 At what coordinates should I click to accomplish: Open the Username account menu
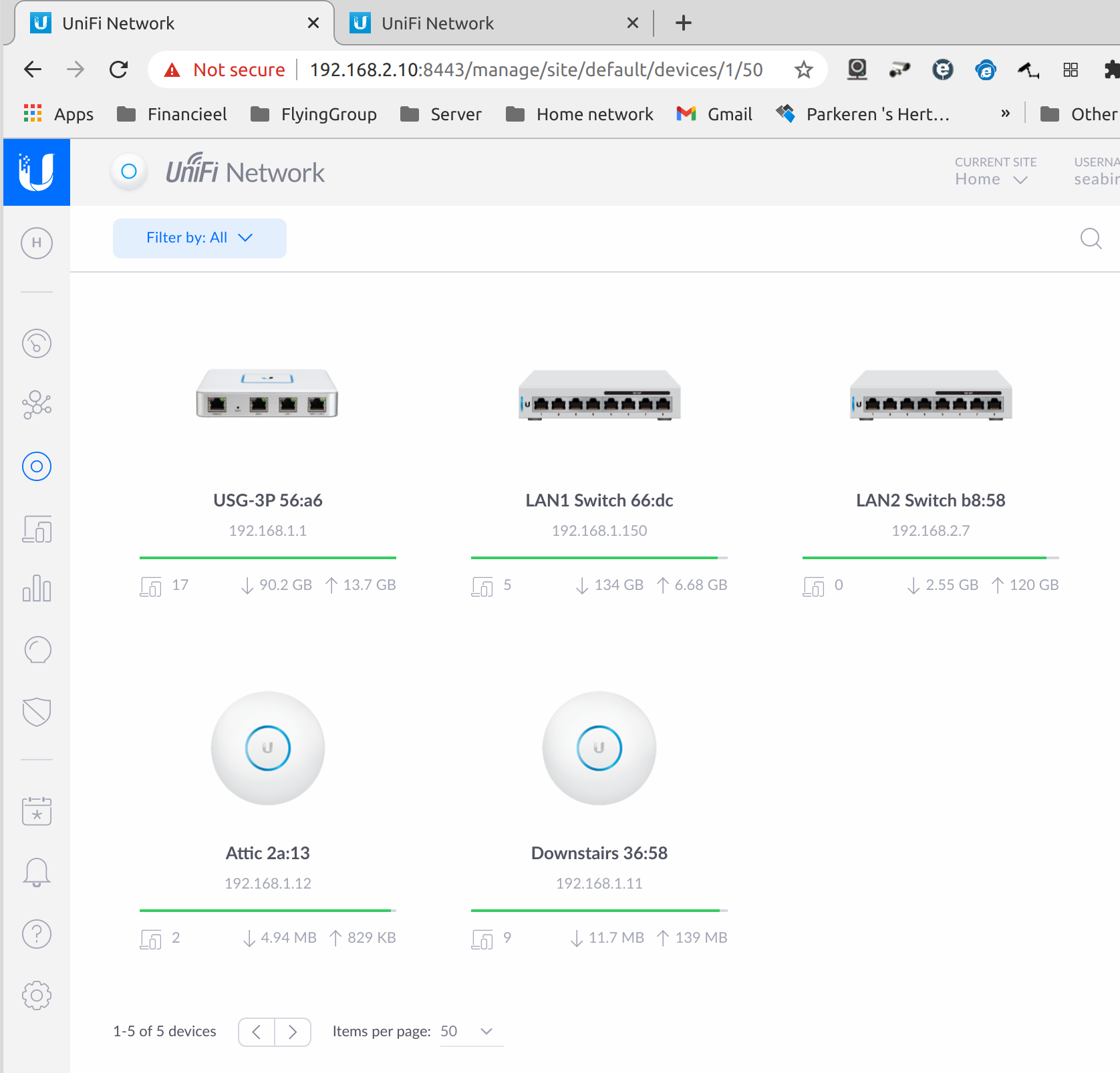pos(1097,172)
